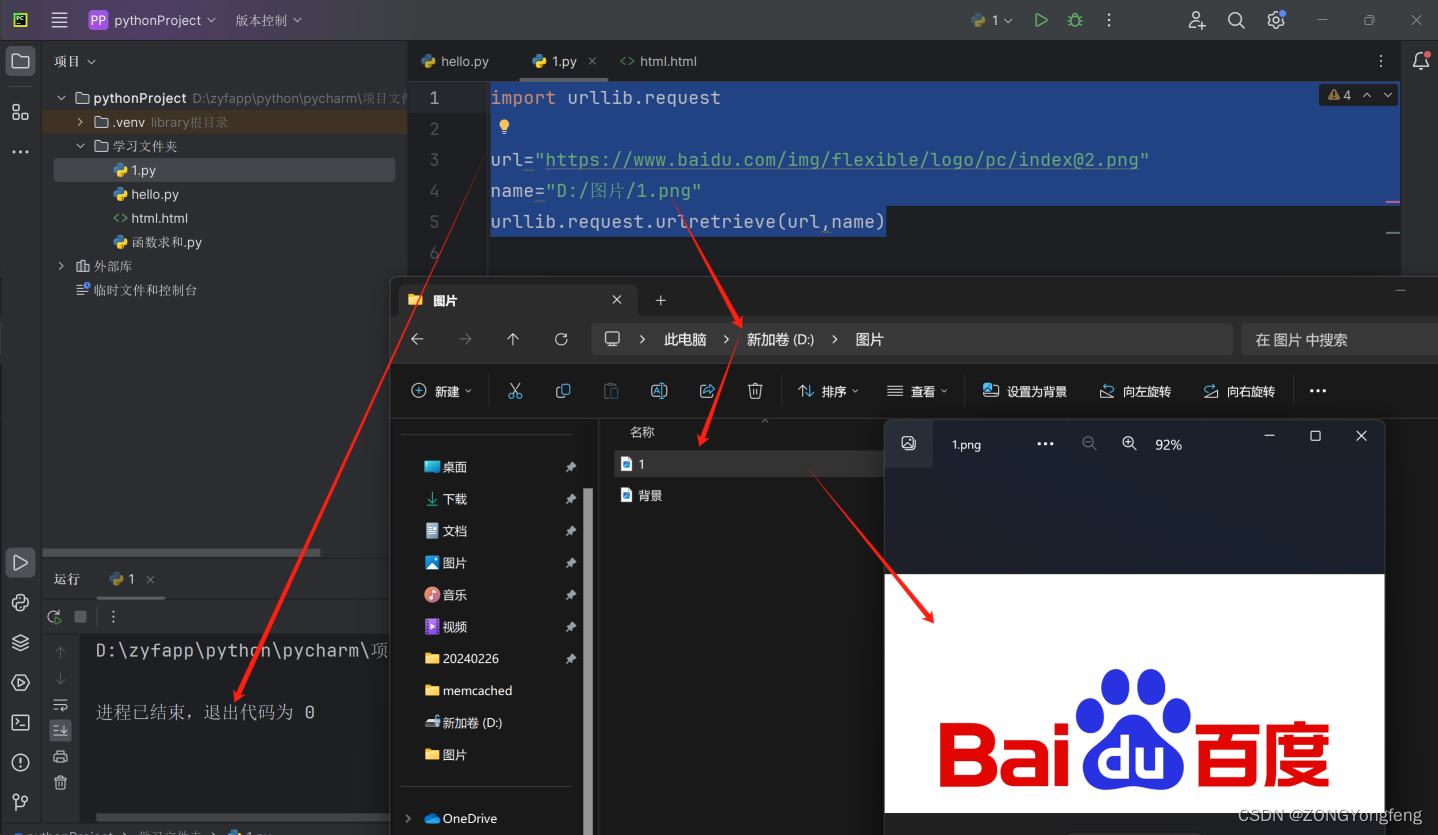The image size is (1438, 835).
Task: Click zoom in icon in Photos viewer
Action: point(1129,444)
